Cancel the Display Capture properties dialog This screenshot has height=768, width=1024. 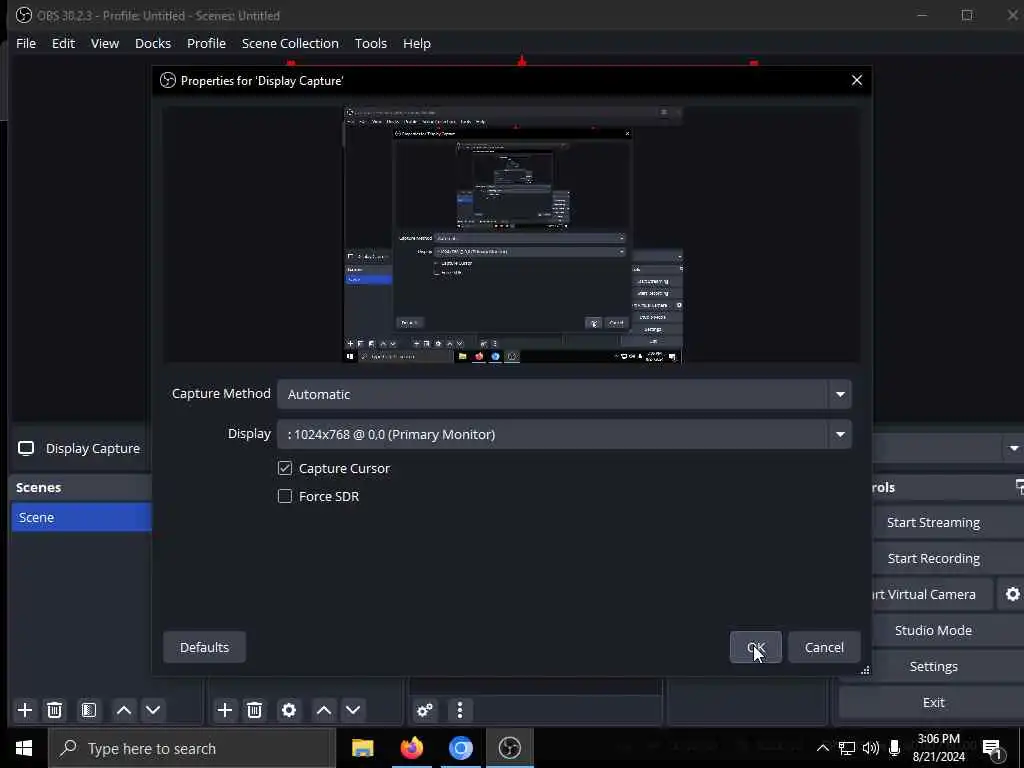[x=824, y=647]
